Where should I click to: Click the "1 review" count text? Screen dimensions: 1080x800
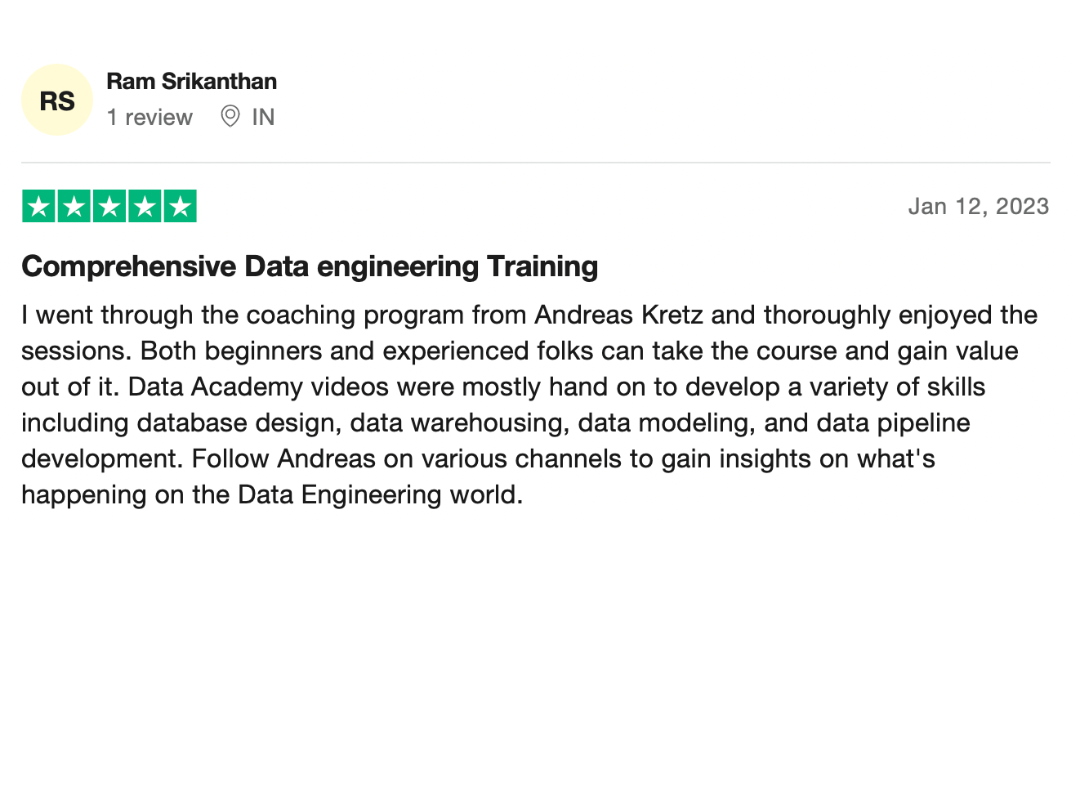point(149,117)
